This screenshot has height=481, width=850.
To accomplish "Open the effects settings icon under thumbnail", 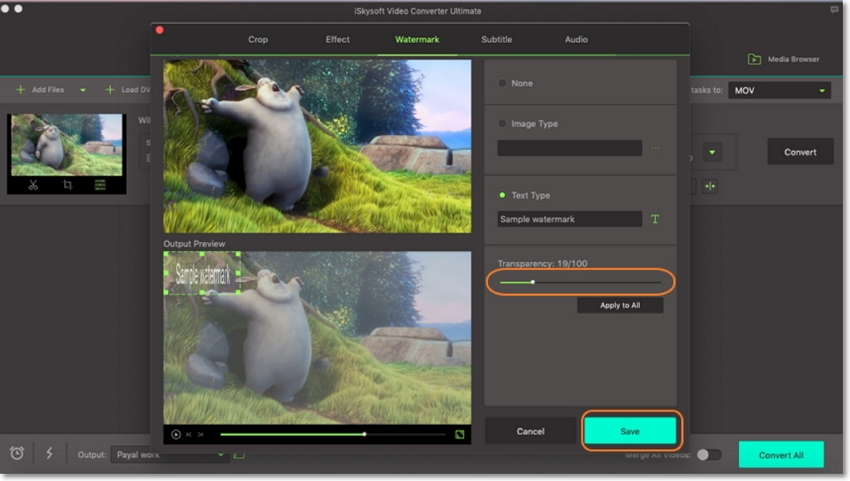I will (x=100, y=185).
